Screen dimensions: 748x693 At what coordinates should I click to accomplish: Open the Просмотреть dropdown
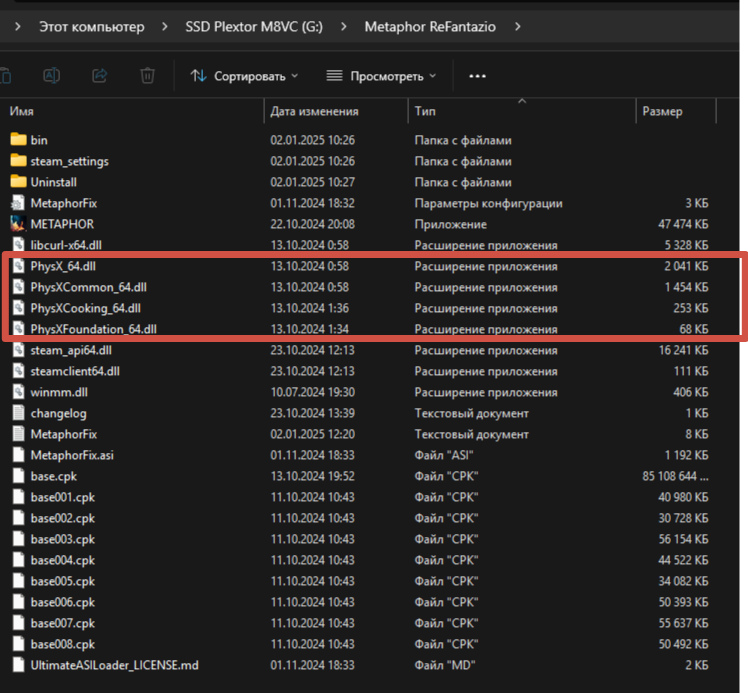pyautogui.click(x=380, y=76)
